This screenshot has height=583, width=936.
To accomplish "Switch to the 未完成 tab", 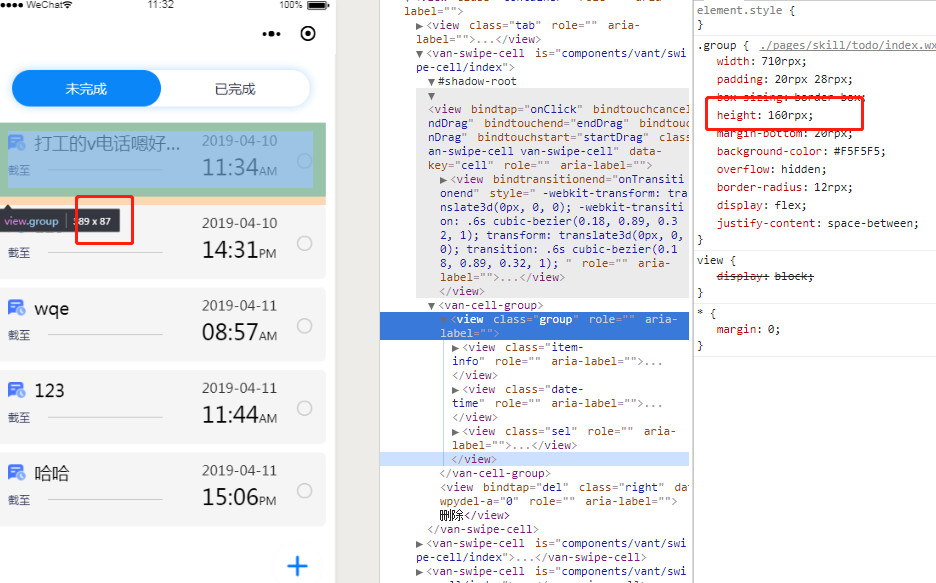I will click(86, 89).
